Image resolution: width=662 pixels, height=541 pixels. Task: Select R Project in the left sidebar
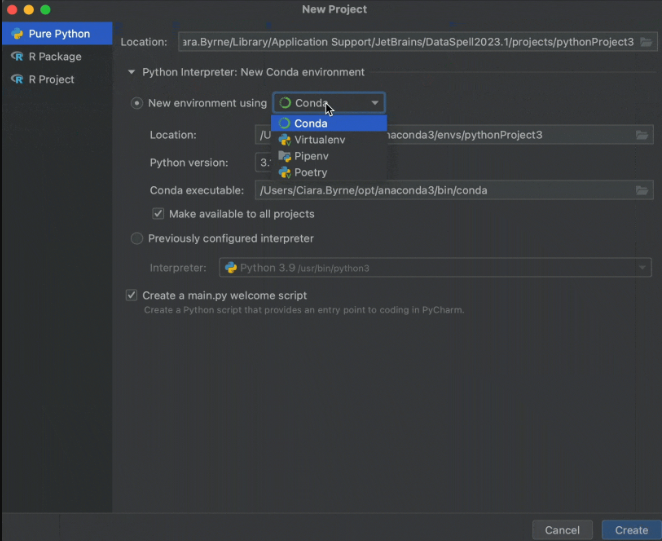(x=51, y=79)
